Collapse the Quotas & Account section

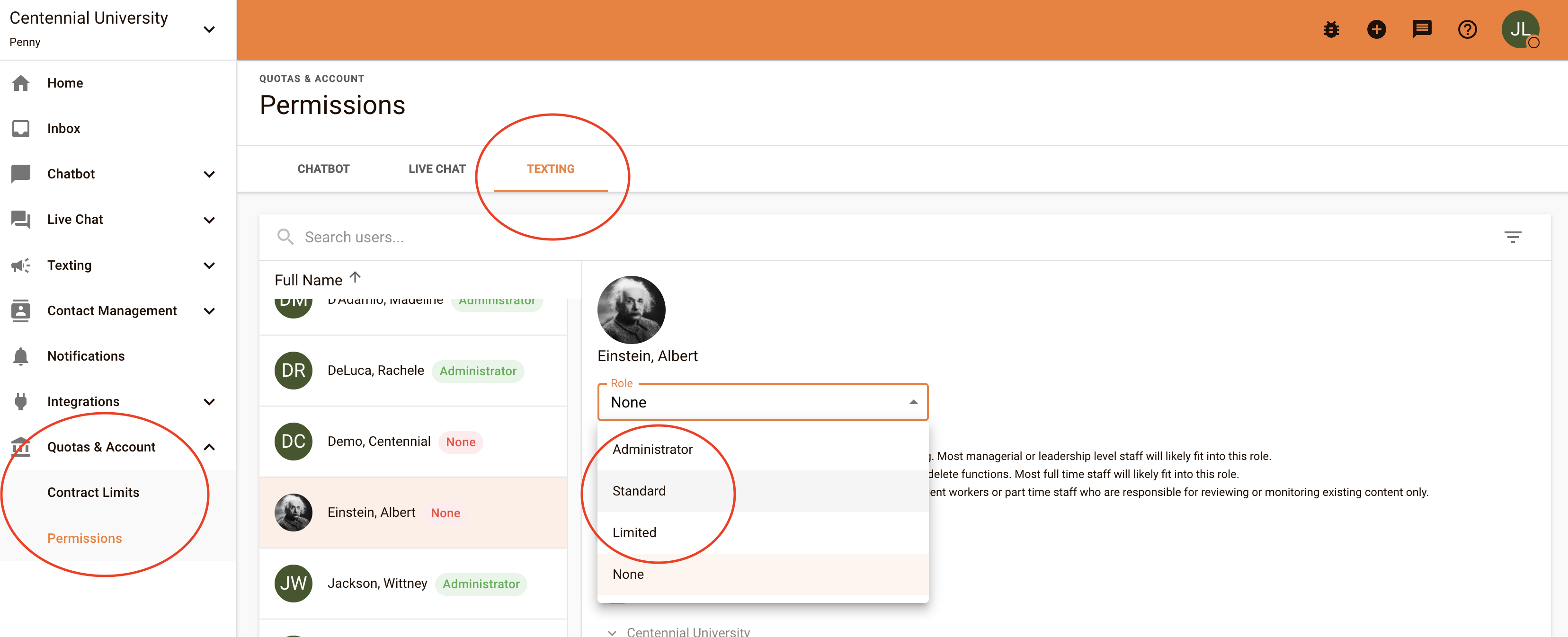(209, 447)
